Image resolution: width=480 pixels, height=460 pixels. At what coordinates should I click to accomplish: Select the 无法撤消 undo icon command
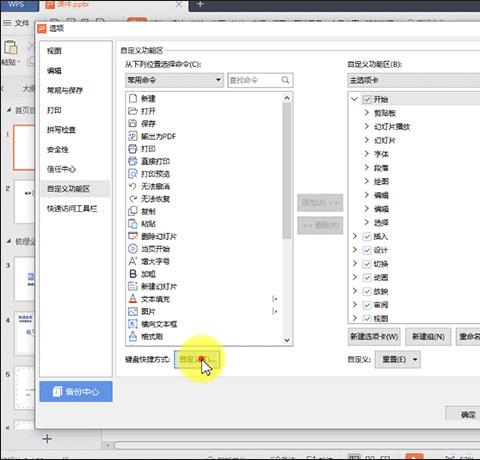pyautogui.click(x=133, y=186)
